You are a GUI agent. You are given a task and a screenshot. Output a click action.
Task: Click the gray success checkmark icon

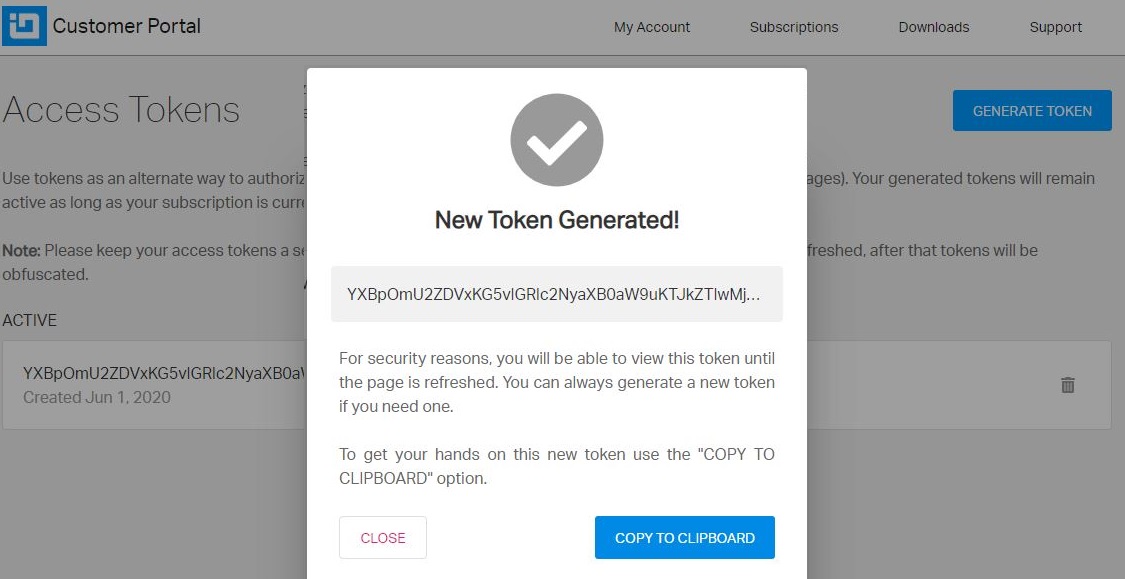(557, 140)
